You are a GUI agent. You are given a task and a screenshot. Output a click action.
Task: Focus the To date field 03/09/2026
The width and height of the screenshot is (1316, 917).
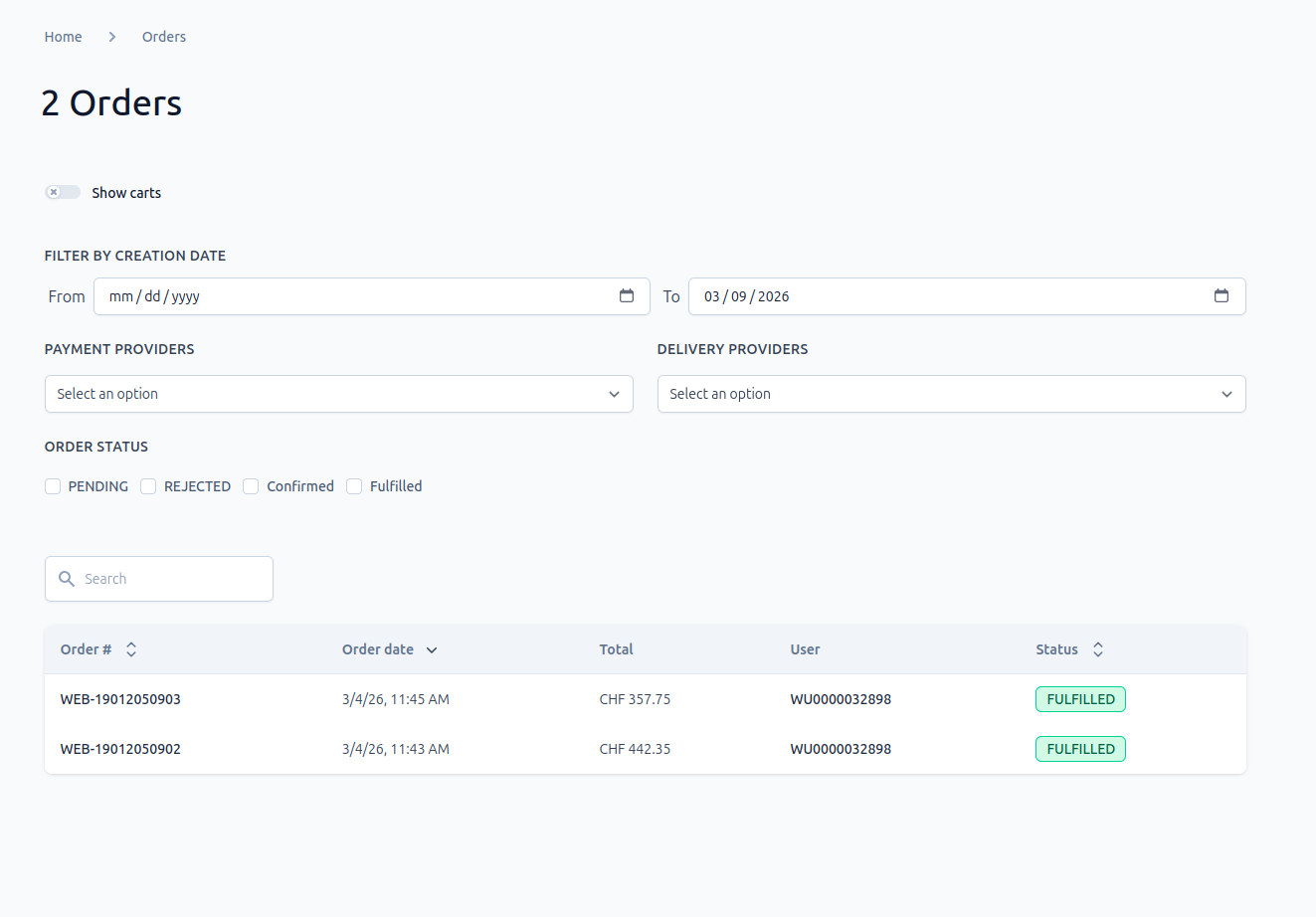coord(967,296)
